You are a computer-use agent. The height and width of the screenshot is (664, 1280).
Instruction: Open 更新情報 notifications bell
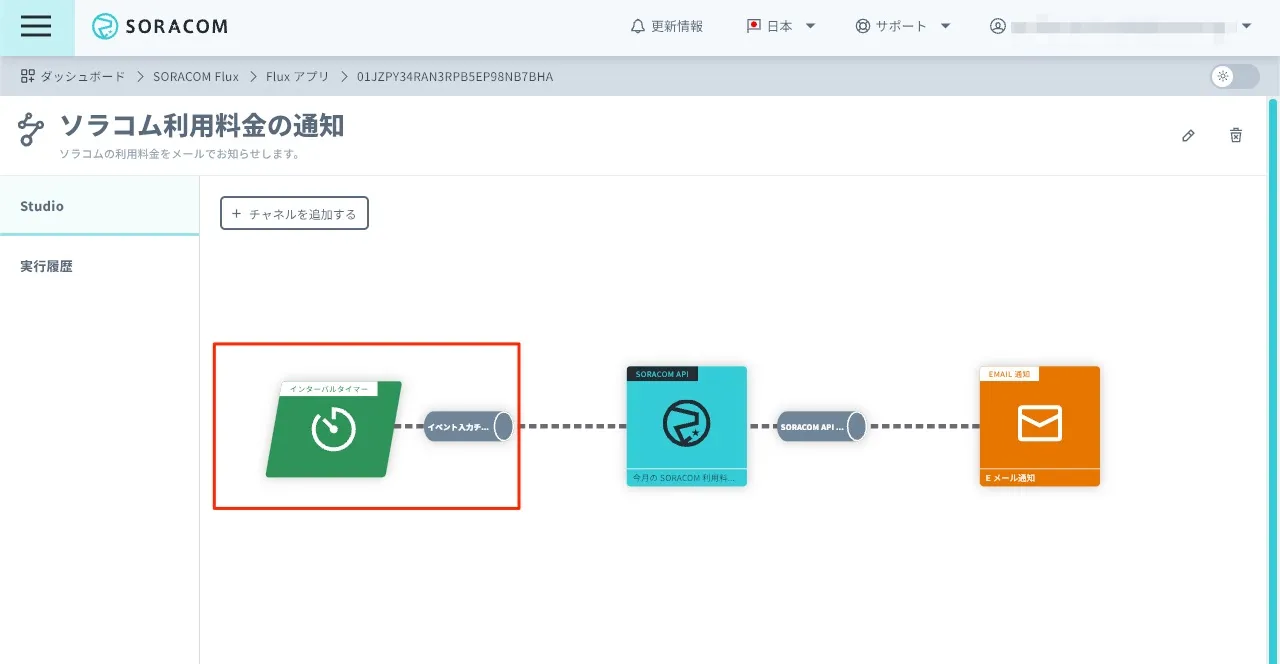tap(667, 27)
